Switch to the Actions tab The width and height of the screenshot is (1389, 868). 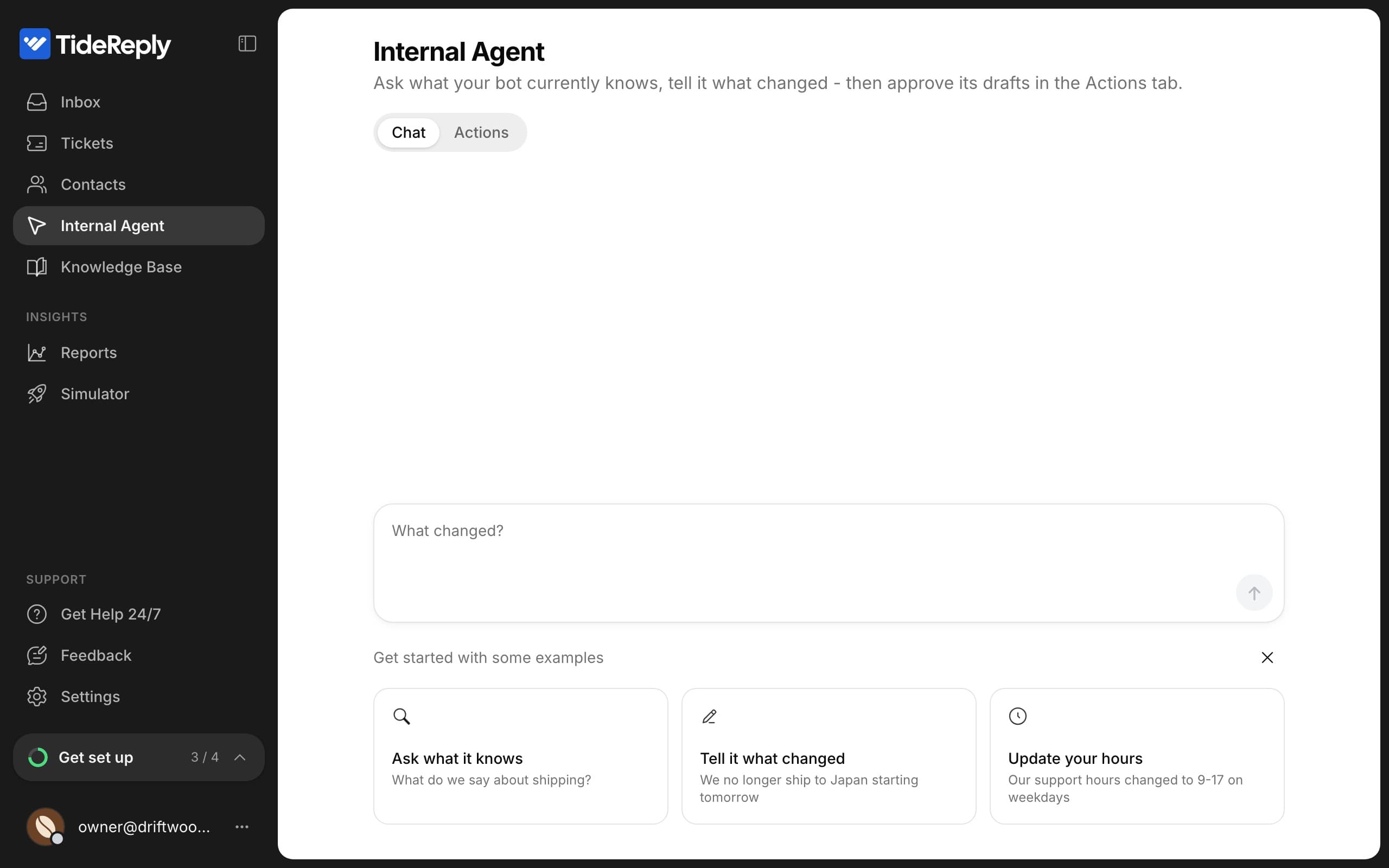coord(481,132)
